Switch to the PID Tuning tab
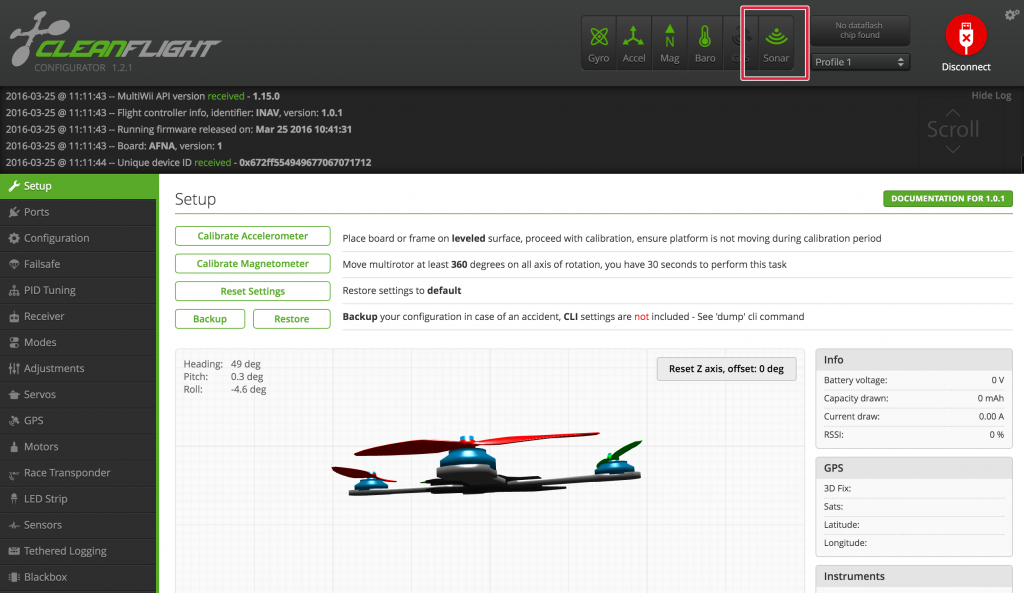The width and height of the screenshot is (1024, 593). [46, 289]
